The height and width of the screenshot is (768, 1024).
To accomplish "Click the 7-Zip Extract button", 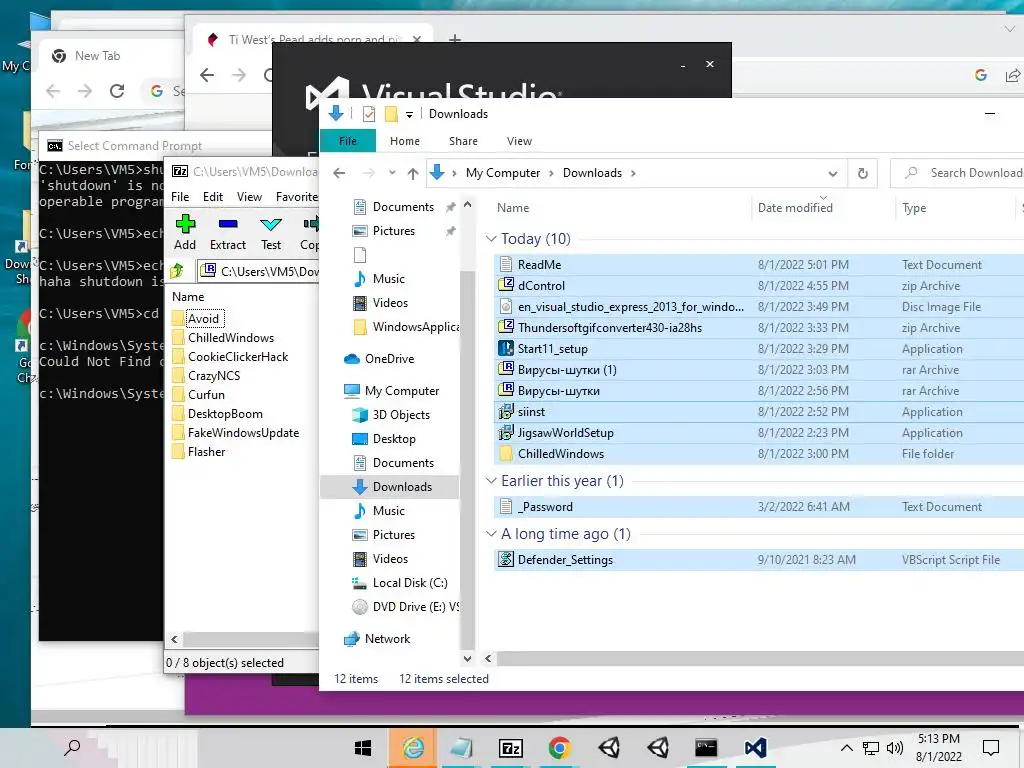I will pos(228,232).
